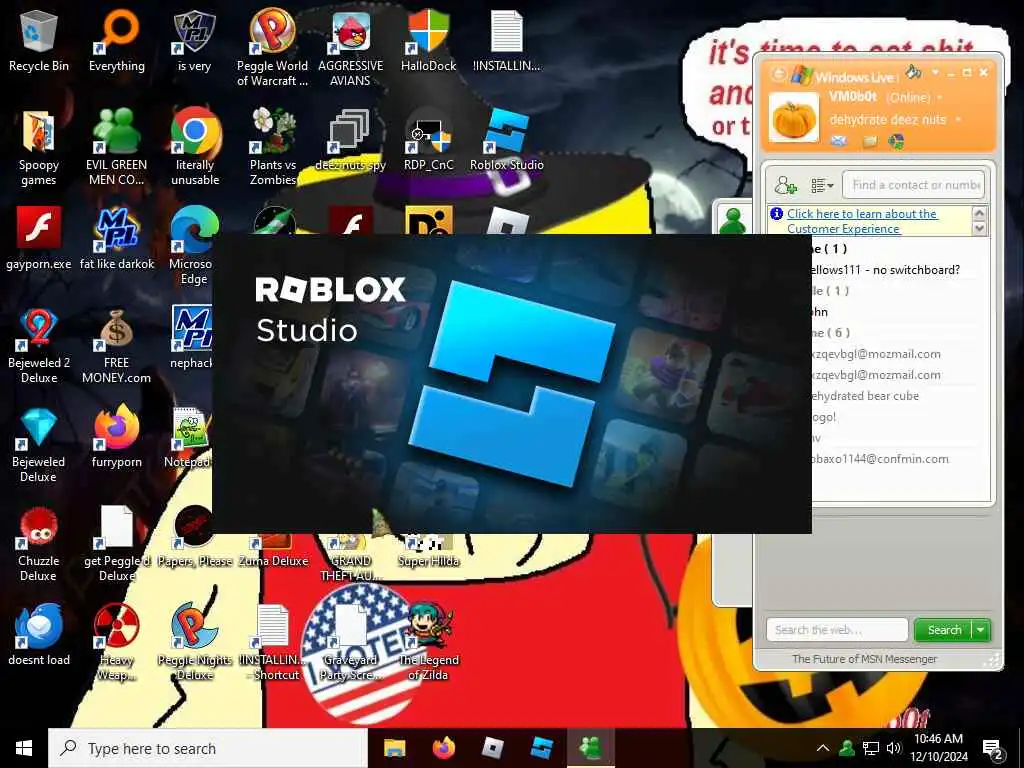Click the VM0b0t display name in Messenger
1024x768 pixels.
click(x=853, y=97)
